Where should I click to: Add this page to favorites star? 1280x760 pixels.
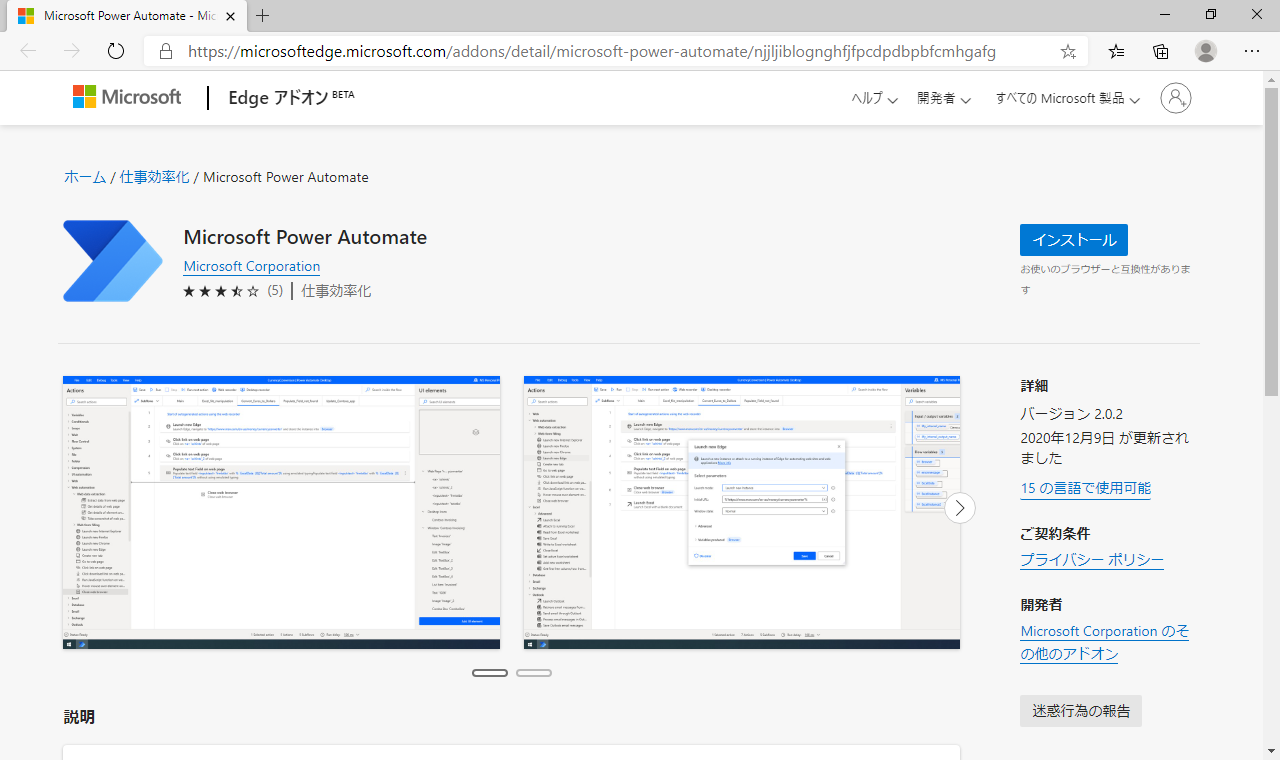(1068, 52)
